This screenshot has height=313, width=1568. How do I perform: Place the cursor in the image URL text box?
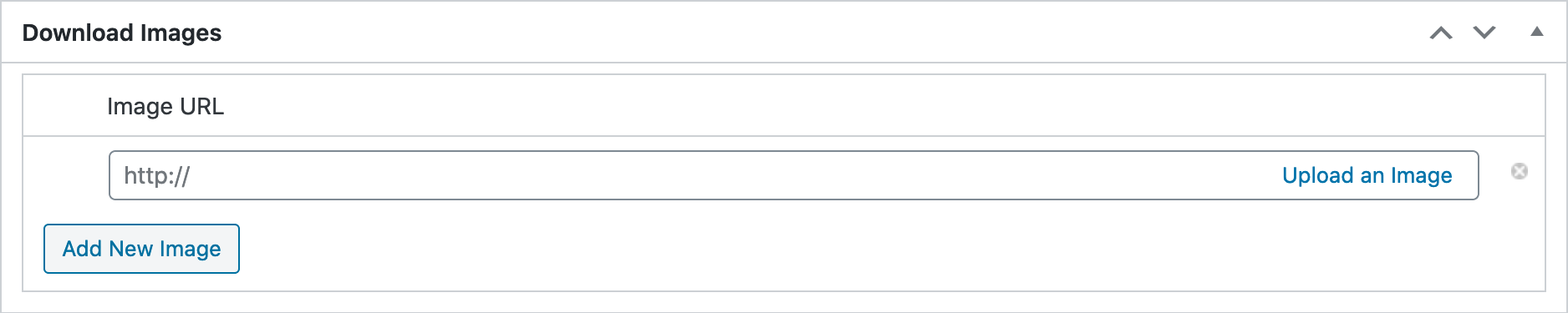point(694,175)
